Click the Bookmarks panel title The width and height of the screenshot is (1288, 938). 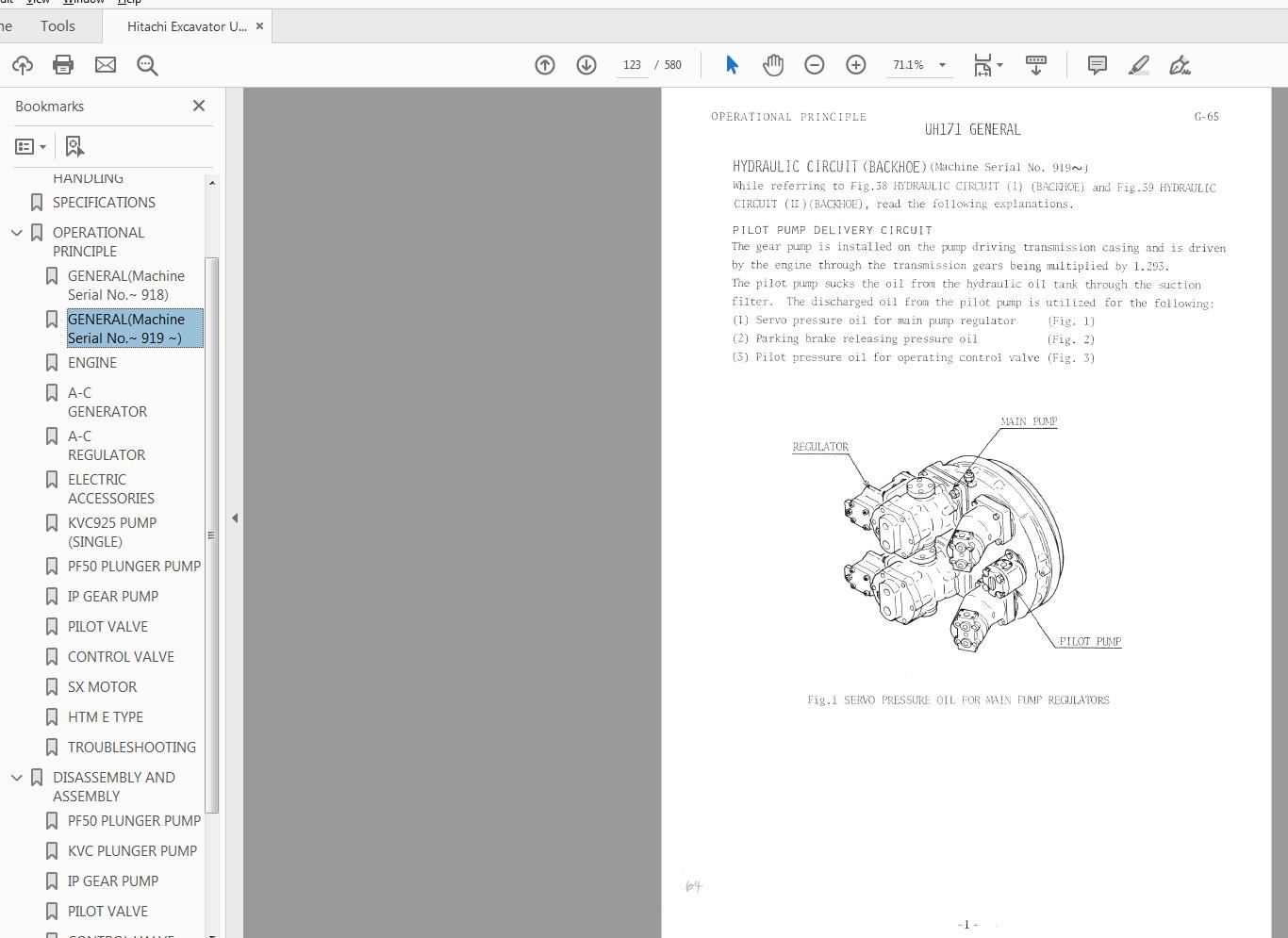point(49,106)
